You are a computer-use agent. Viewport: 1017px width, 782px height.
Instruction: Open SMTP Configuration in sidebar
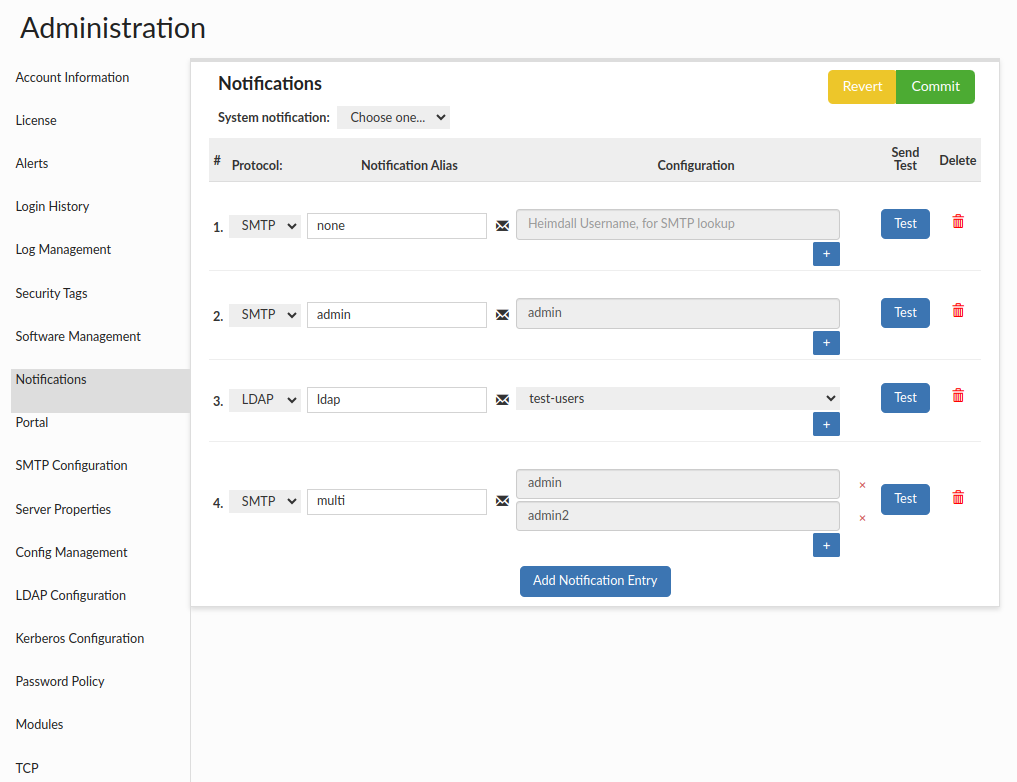pos(72,466)
